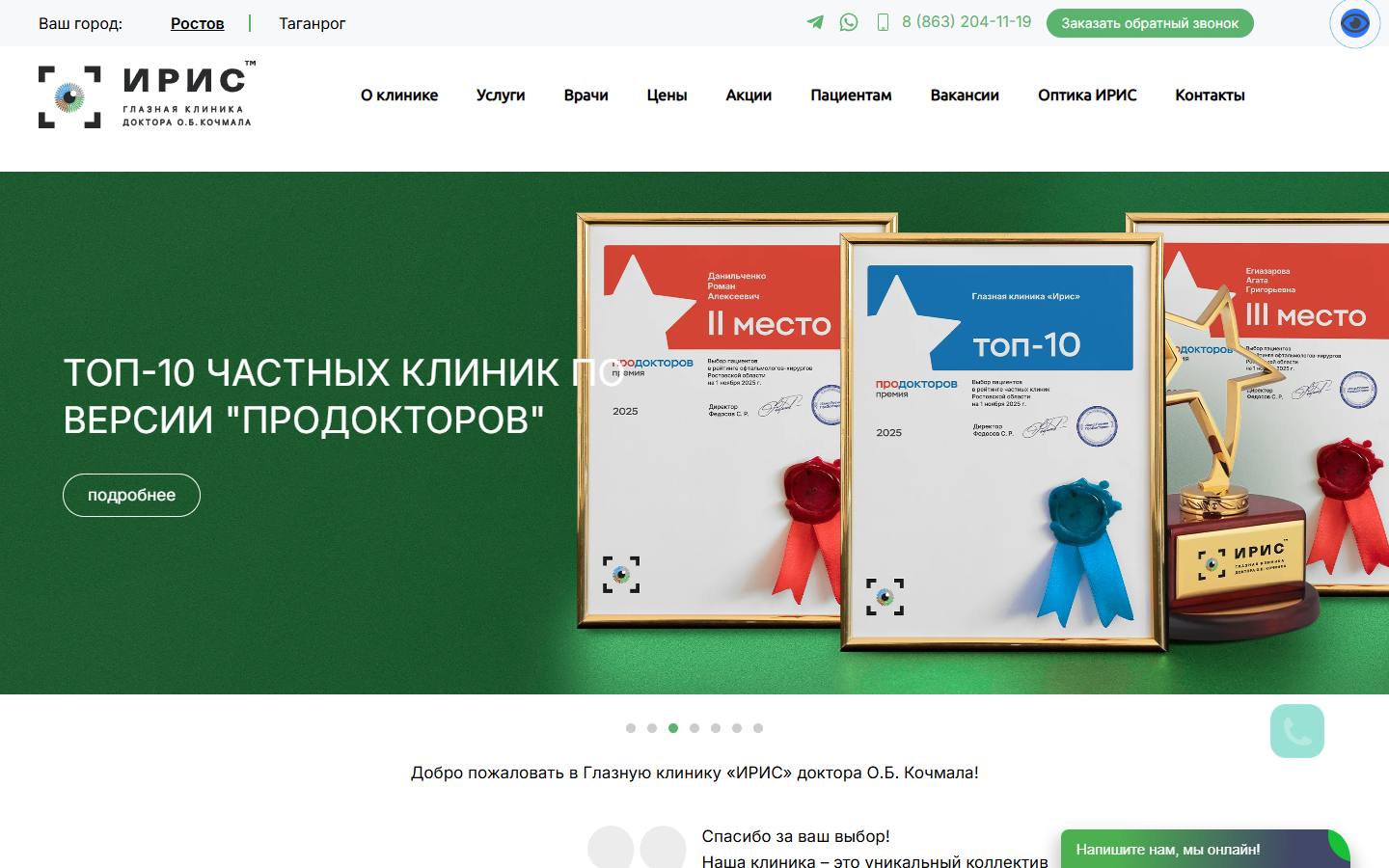The image size is (1389, 868).
Task: Jump to the first slide dot
Action: (631, 728)
